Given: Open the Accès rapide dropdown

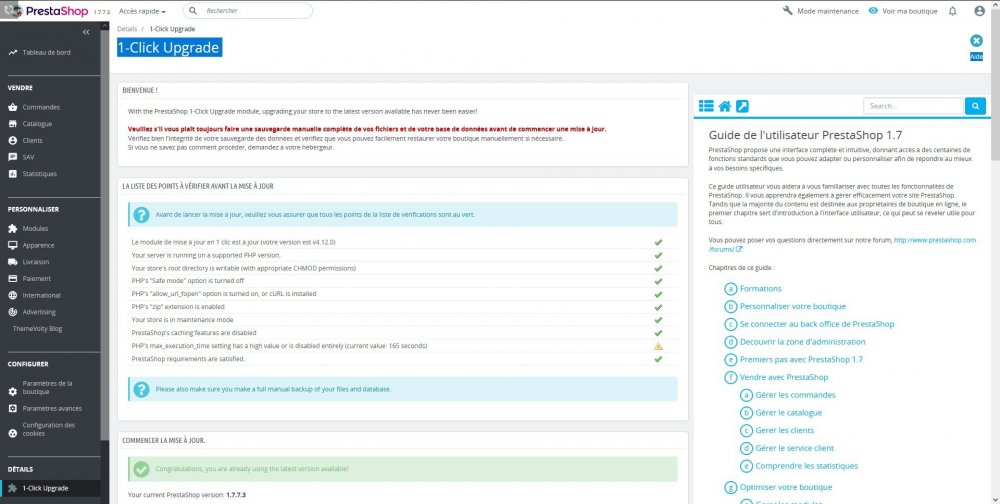Looking at the screenshot, I should click(x=142, y=11).
